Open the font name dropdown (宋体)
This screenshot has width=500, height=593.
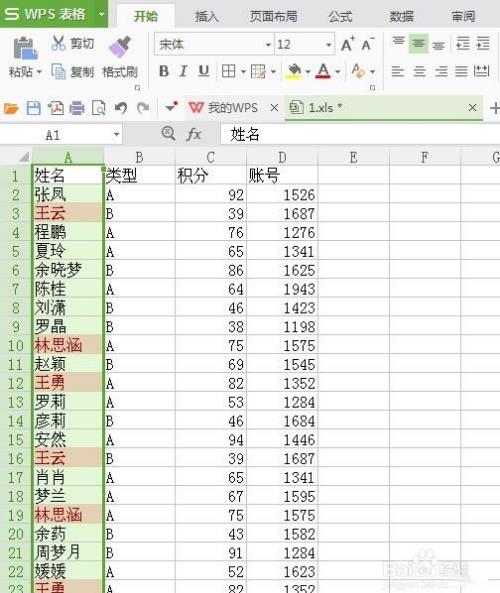tap(268, 45)
